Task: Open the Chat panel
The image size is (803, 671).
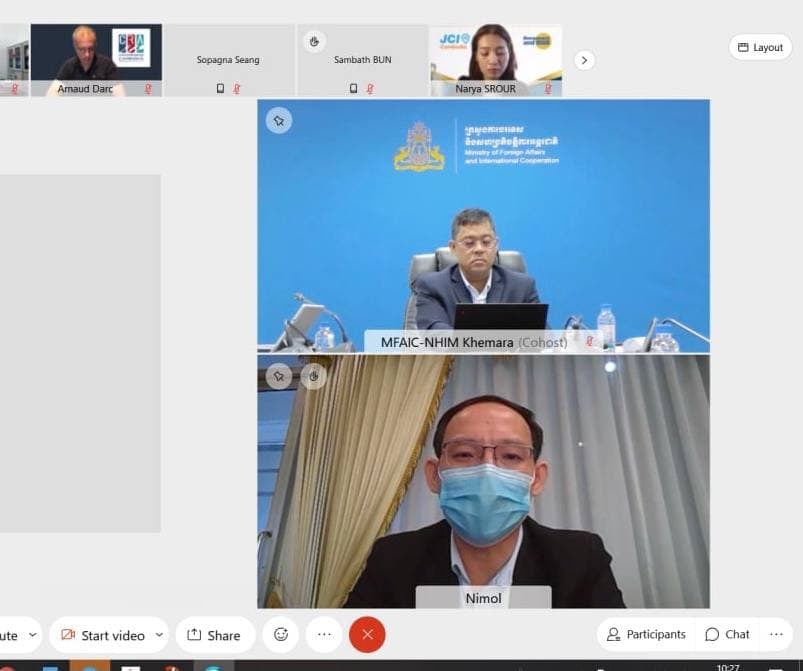Action: 727,634
